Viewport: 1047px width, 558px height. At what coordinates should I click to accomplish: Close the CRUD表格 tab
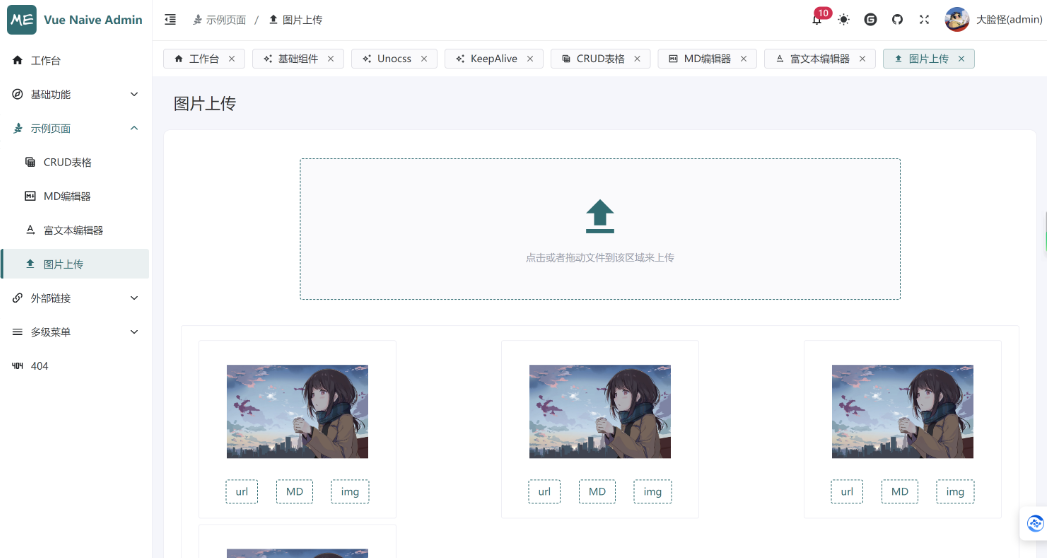pos(637,59)
